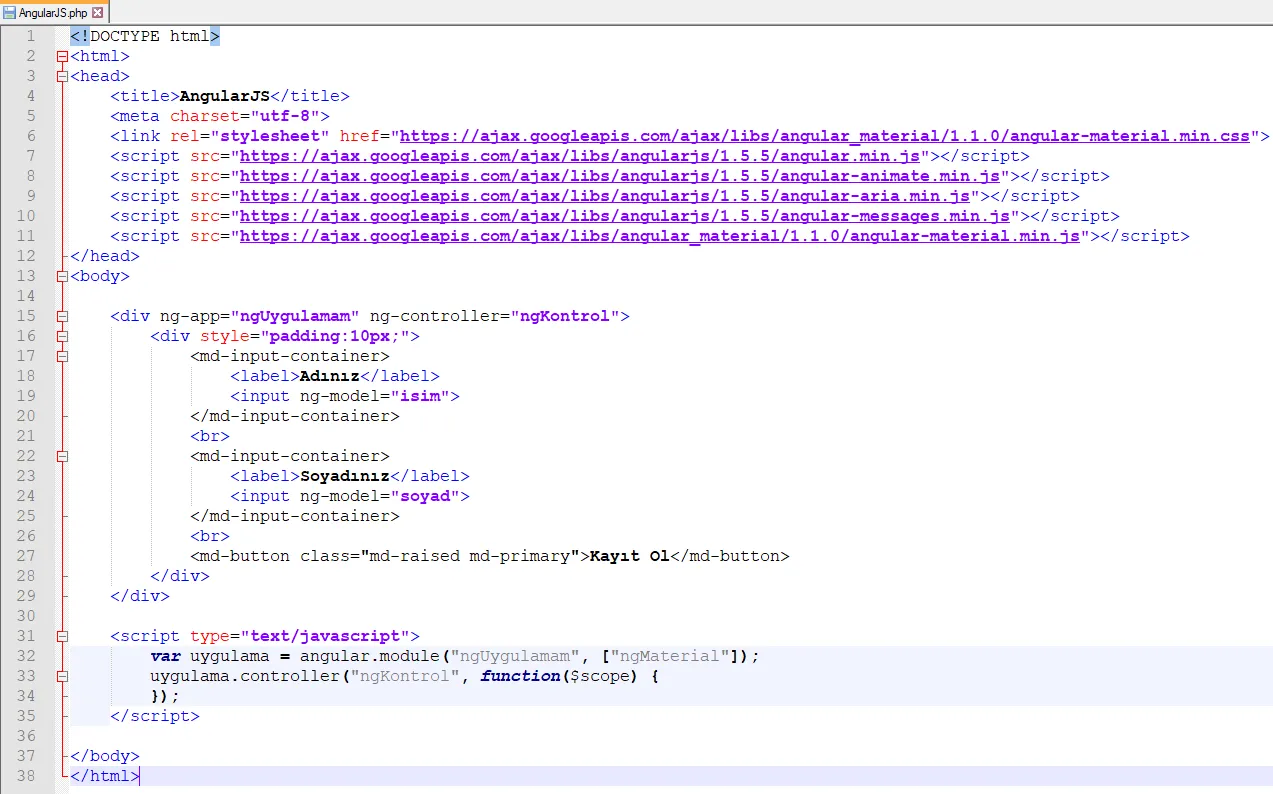This screenshot has width=1273, height=794.
Task: Fold the controller function on line 33
Action: [62, 676]
